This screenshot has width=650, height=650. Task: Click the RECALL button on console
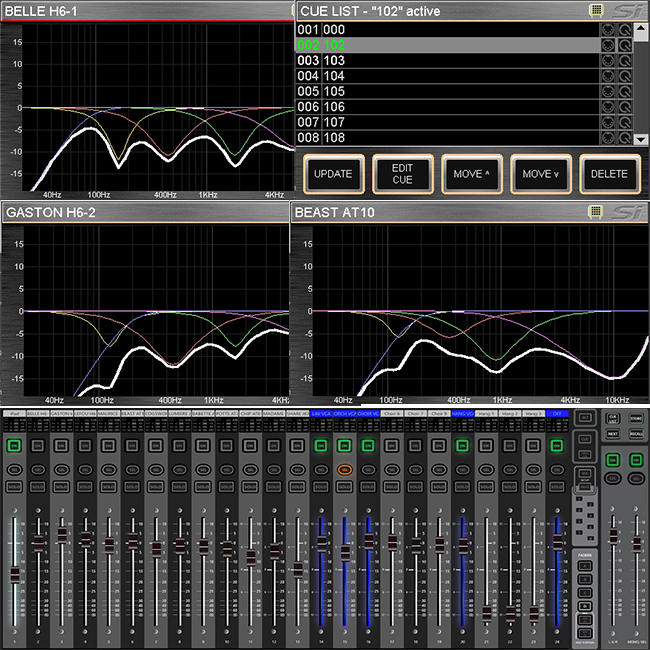click(636, 434)
